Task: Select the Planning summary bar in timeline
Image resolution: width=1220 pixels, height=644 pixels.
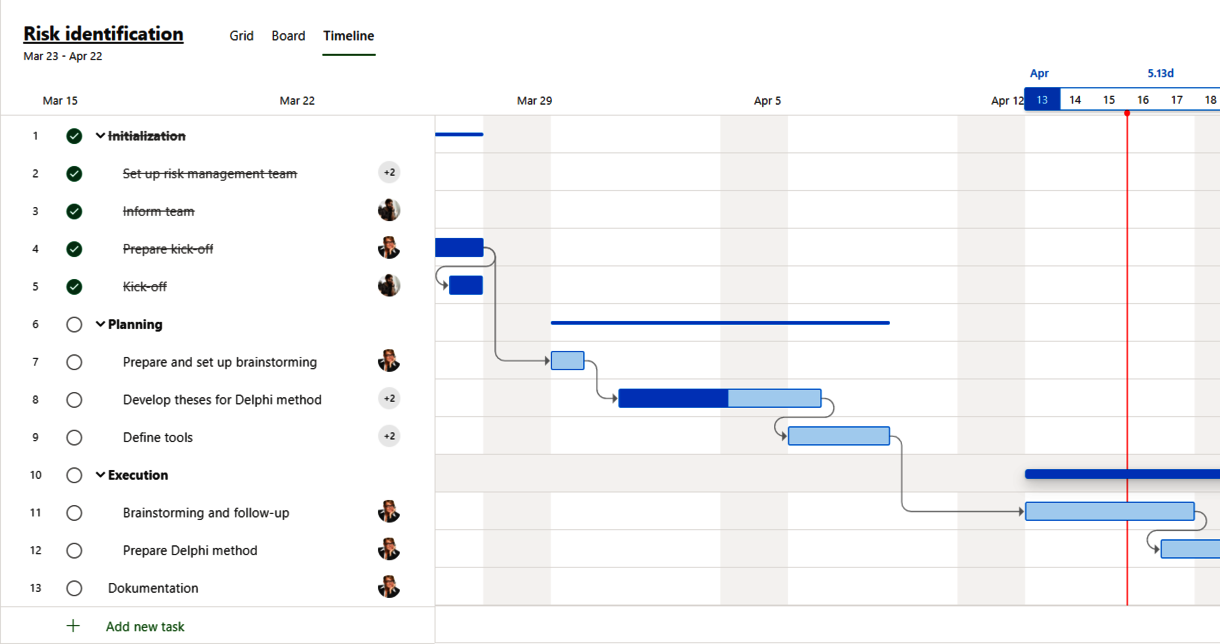Action: [720, 323]
